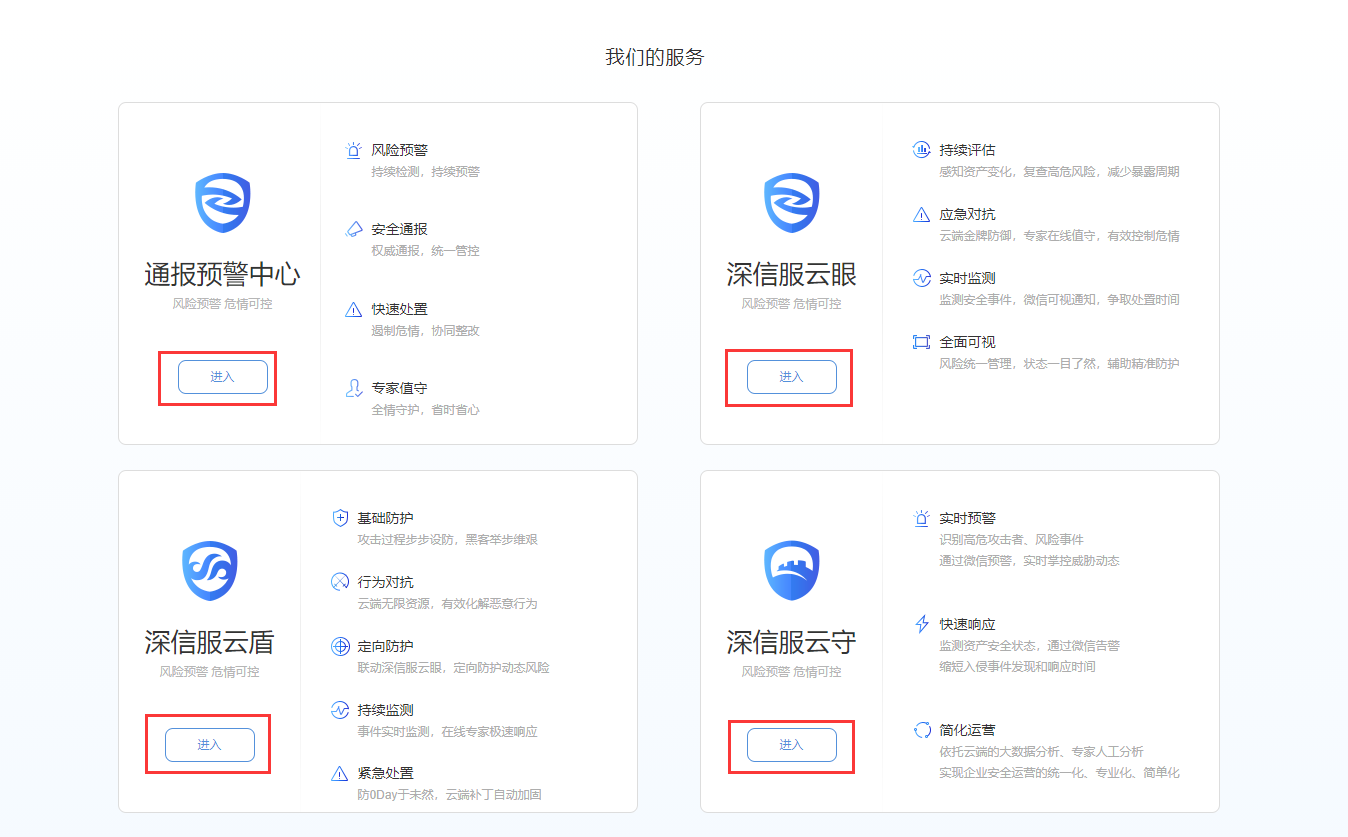
Task: Click the 快速响应 feature label
Action: click(967, 624)
